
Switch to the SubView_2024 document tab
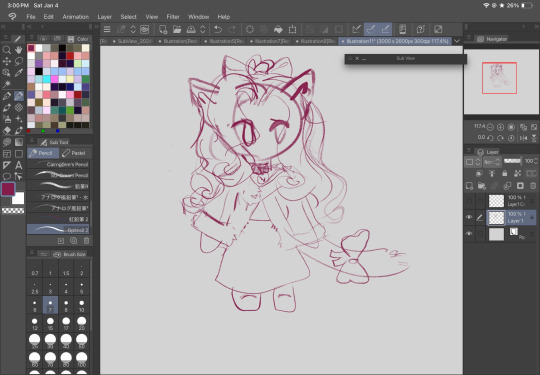click(132, 41)
